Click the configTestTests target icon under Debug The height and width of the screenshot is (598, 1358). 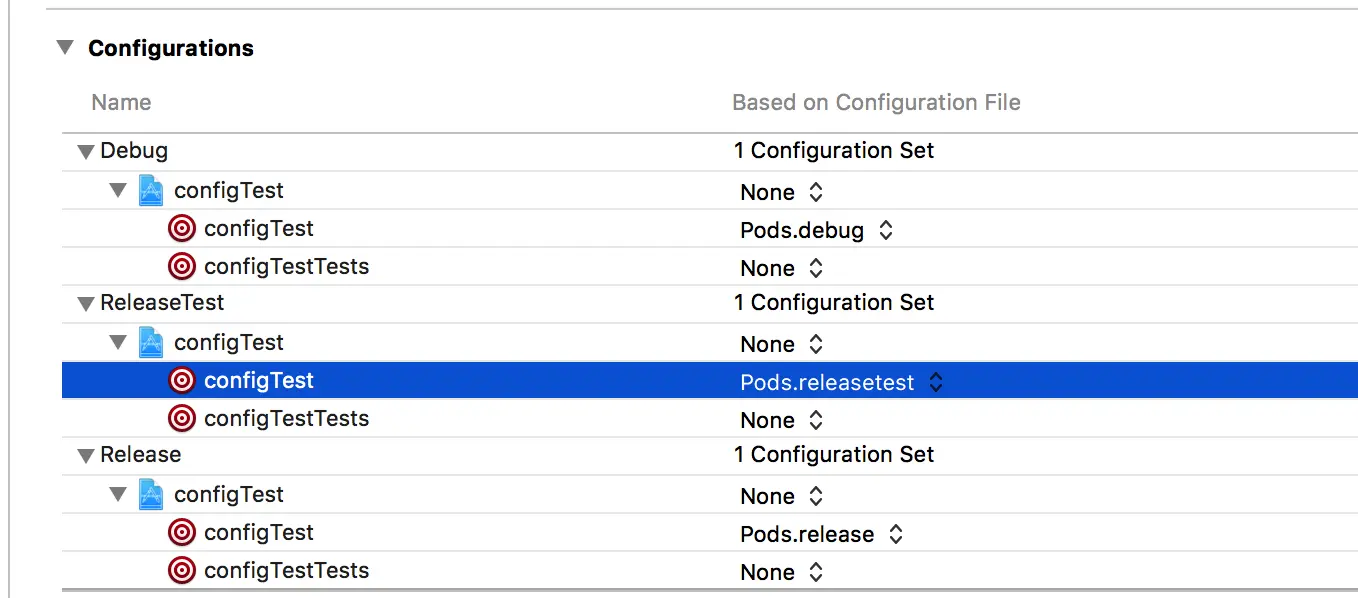click(x=181, y=267)
